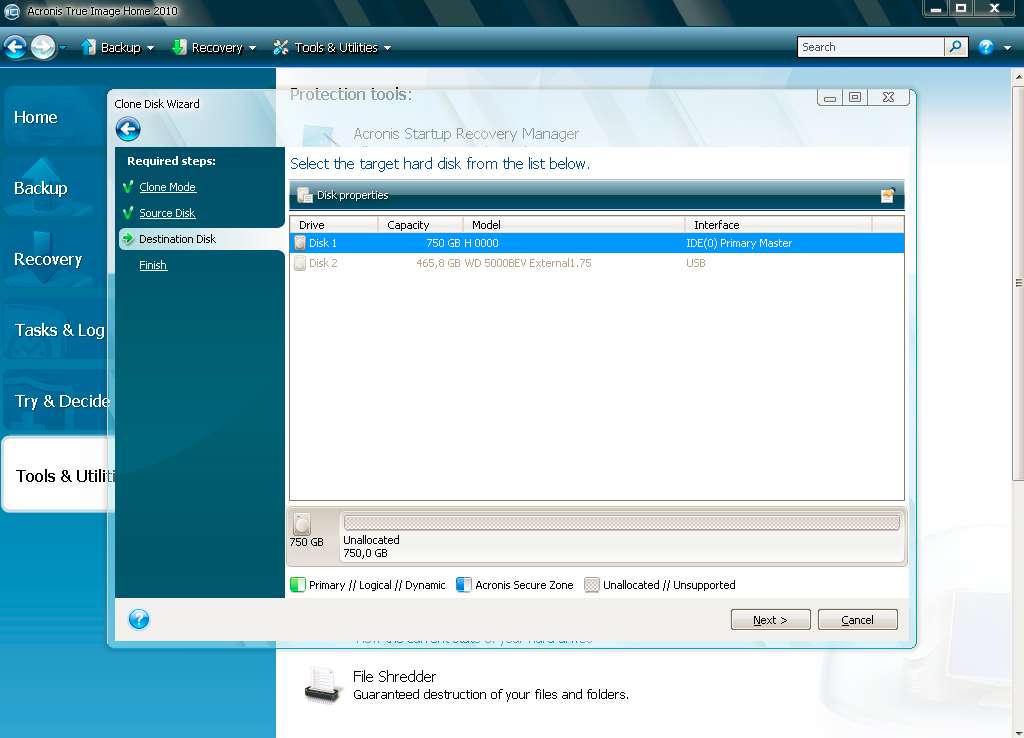
Task: Click the Next button
Action: (x=770, y=620)
